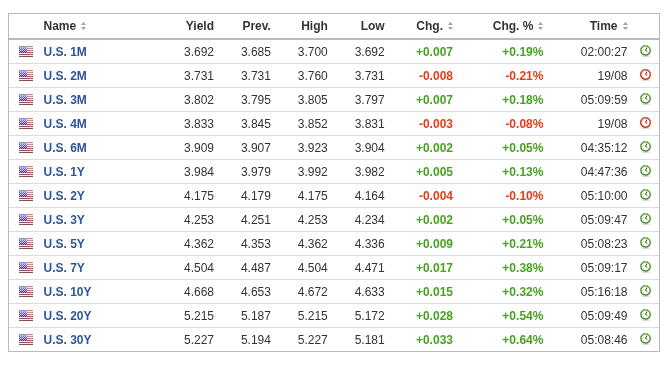This screenshot has width=668, height=366.
Task: Select the 4.336 low value for U.S. 5Y
Action: [x=369, y=243]
